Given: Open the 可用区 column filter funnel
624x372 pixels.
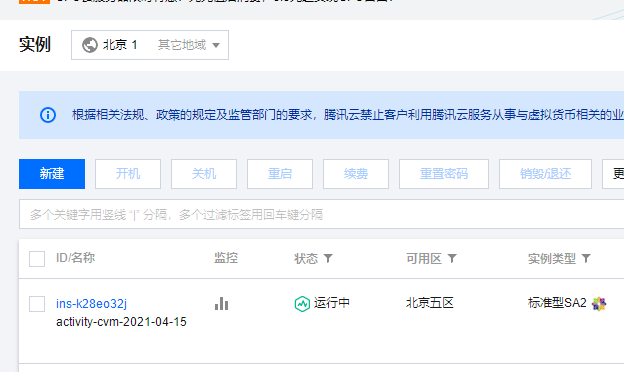Looking at the screenshot, I should [452, 259].
